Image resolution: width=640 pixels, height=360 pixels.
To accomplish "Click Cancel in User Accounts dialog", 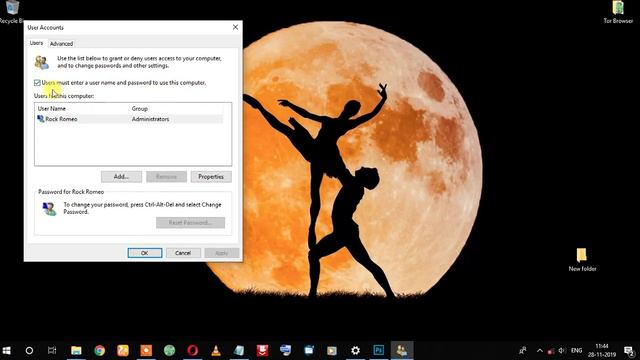I will click(183, 253).
